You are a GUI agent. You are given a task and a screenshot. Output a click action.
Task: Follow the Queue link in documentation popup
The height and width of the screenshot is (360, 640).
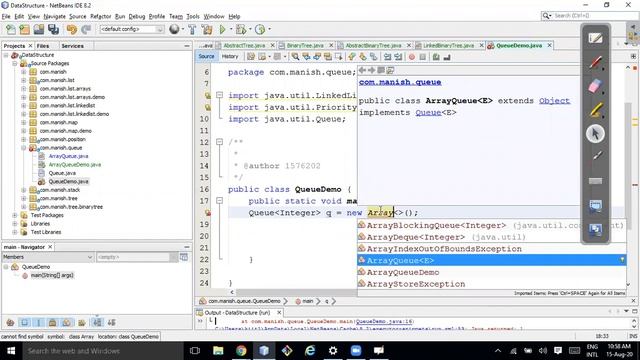[x=428, y=113]
